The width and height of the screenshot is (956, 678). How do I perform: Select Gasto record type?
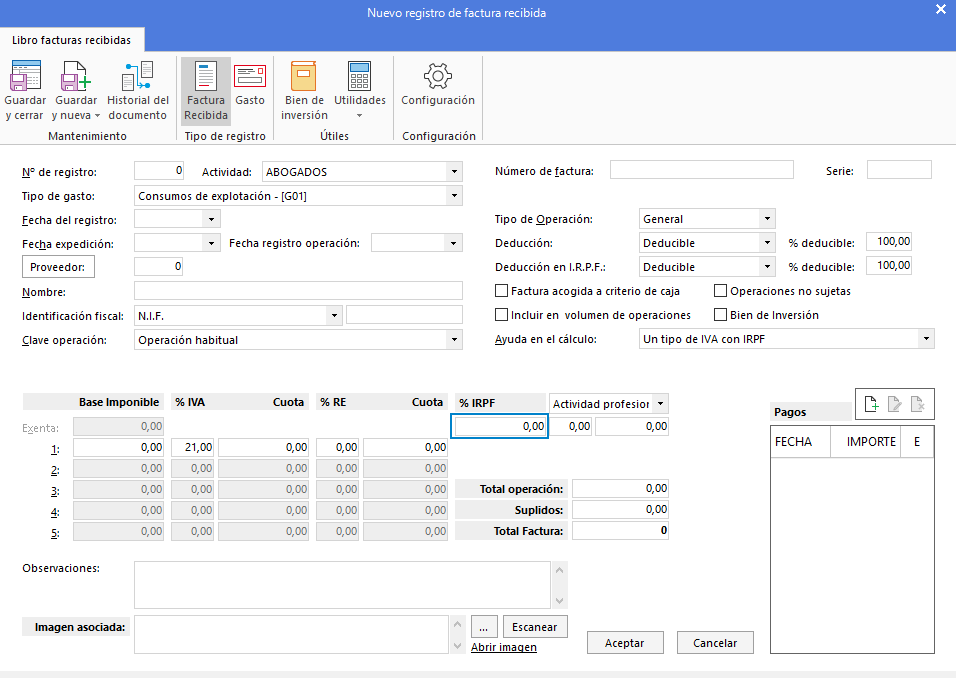pyautogui.click(x=250, y=85)
